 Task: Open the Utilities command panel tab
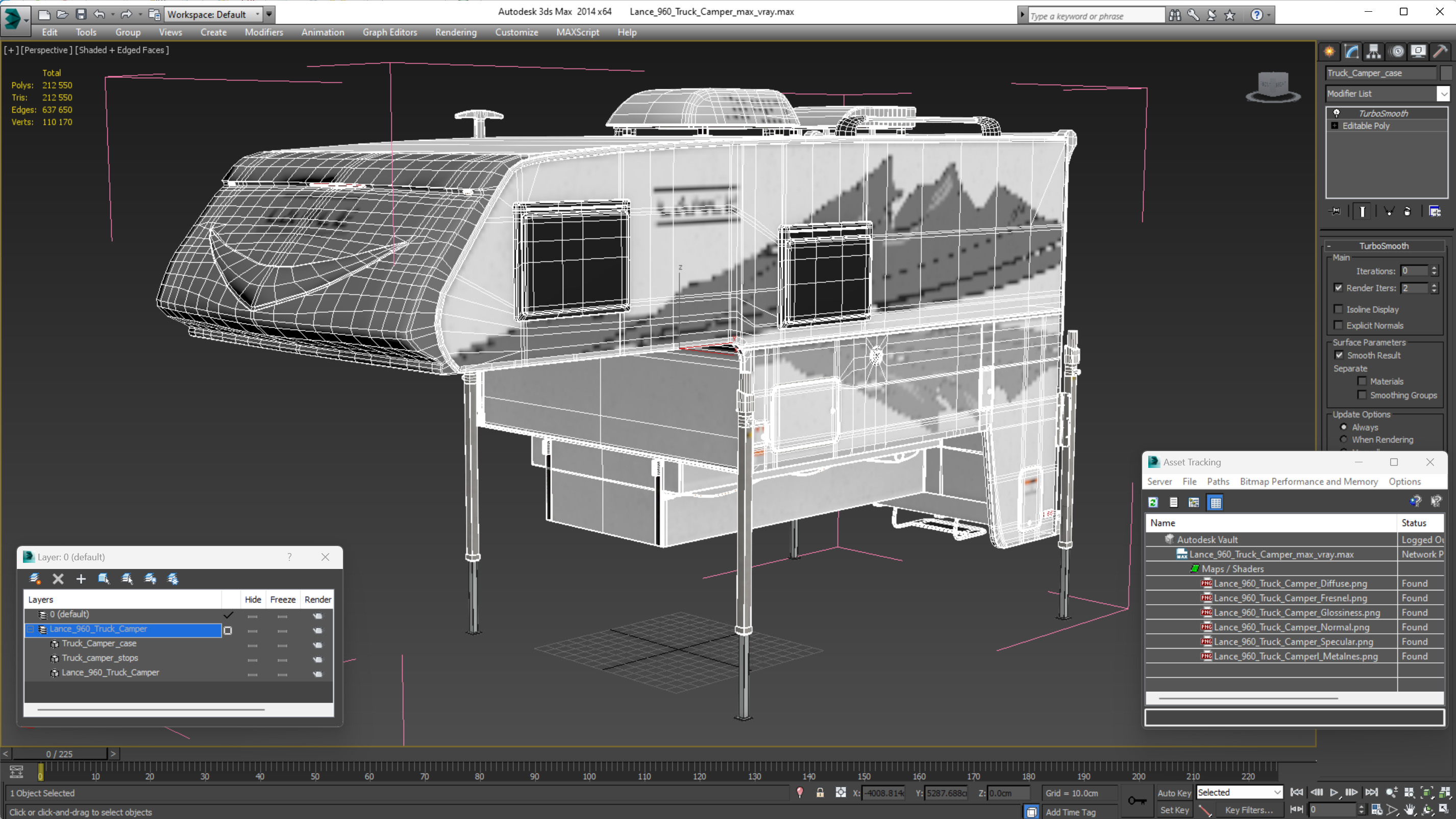pos(1440,52)
